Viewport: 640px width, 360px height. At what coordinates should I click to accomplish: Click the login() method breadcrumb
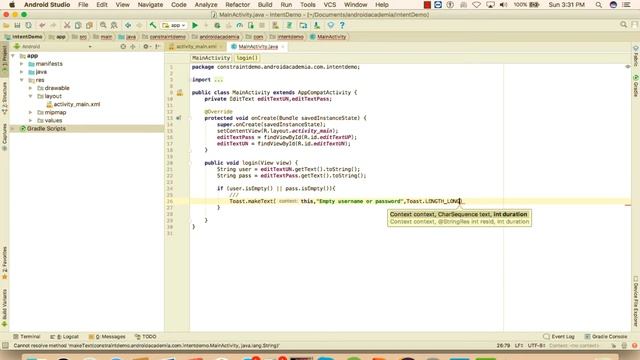tap(247, 58)
